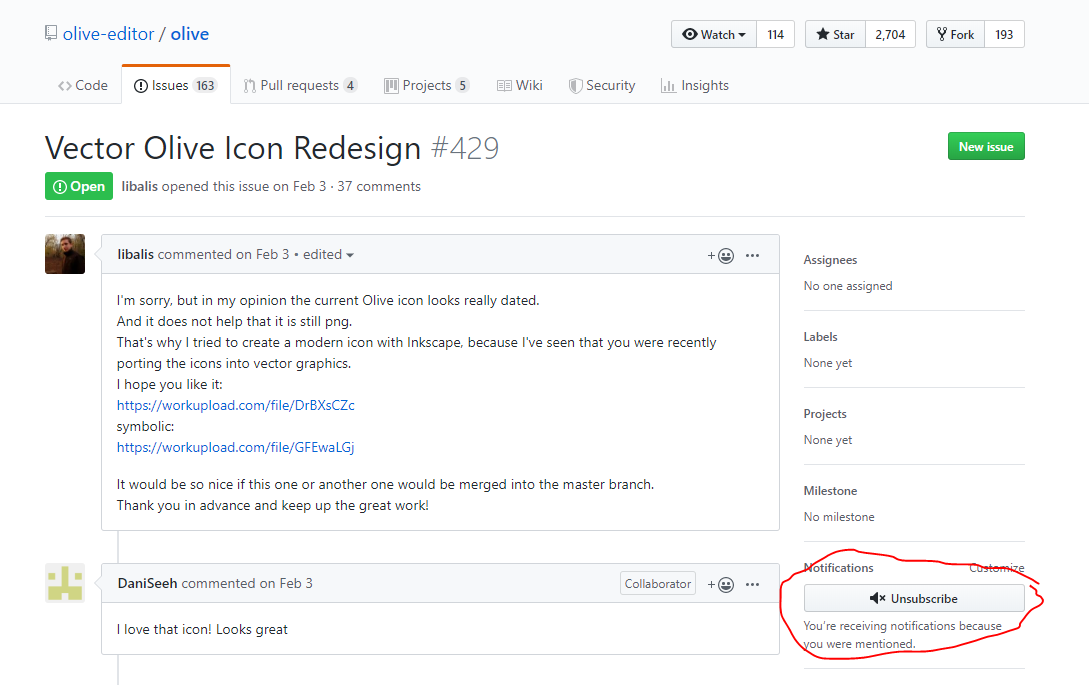Open libalis avatar picture
The image size is (1089, 685).
point(65,254)
